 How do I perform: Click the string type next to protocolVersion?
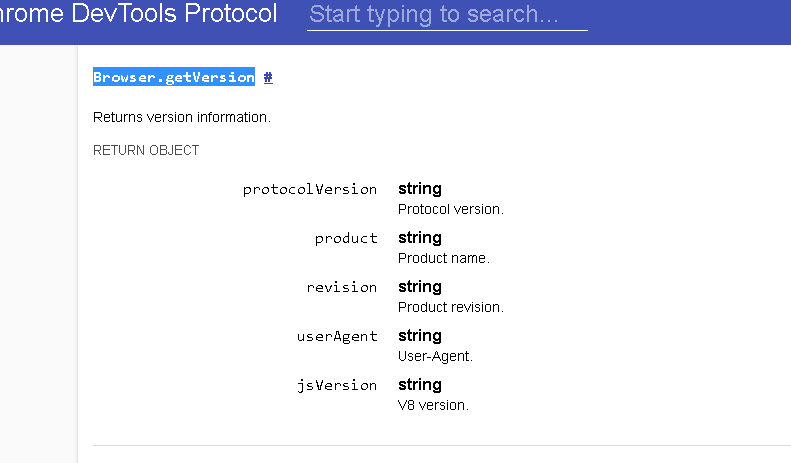point(420,189)
